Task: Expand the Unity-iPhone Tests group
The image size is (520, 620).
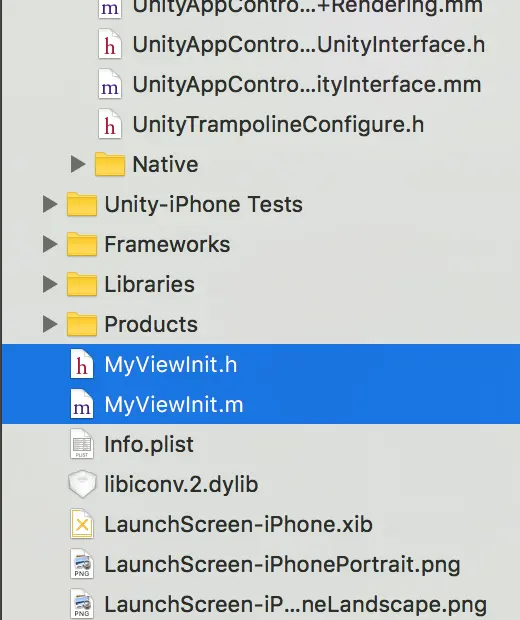Action: point(50,204)
